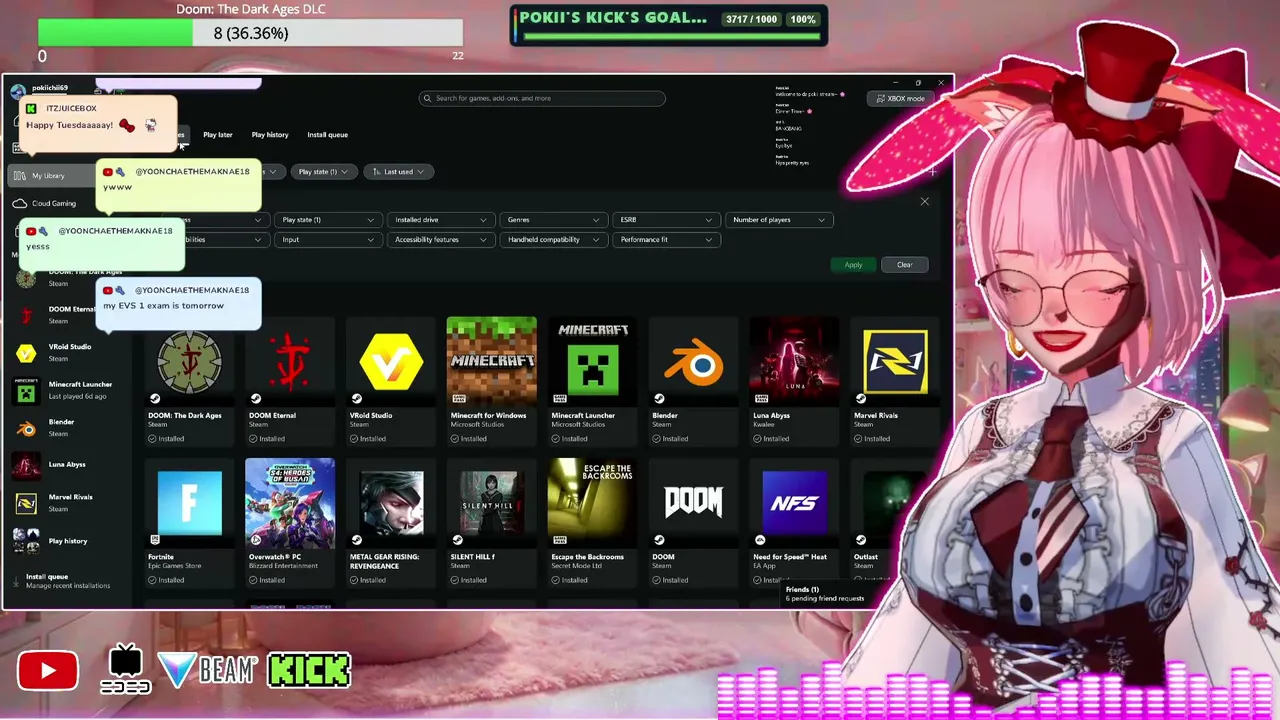Click the Minecraft Launcher text in sidebar
The height and width of the screenshot is (720, 1280).
click(x=80, y=384)
